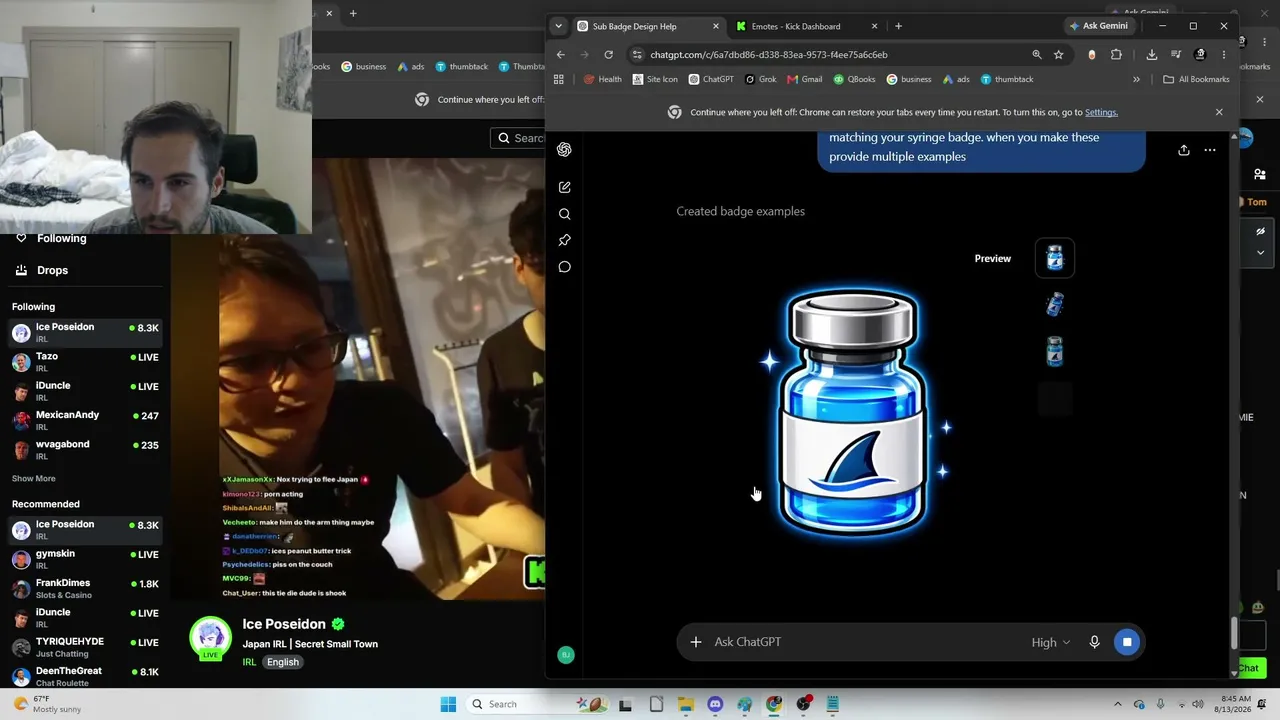Expand the system tray hidden icons chevron
The image size is (1280, 720).
tap(1117, 704)
